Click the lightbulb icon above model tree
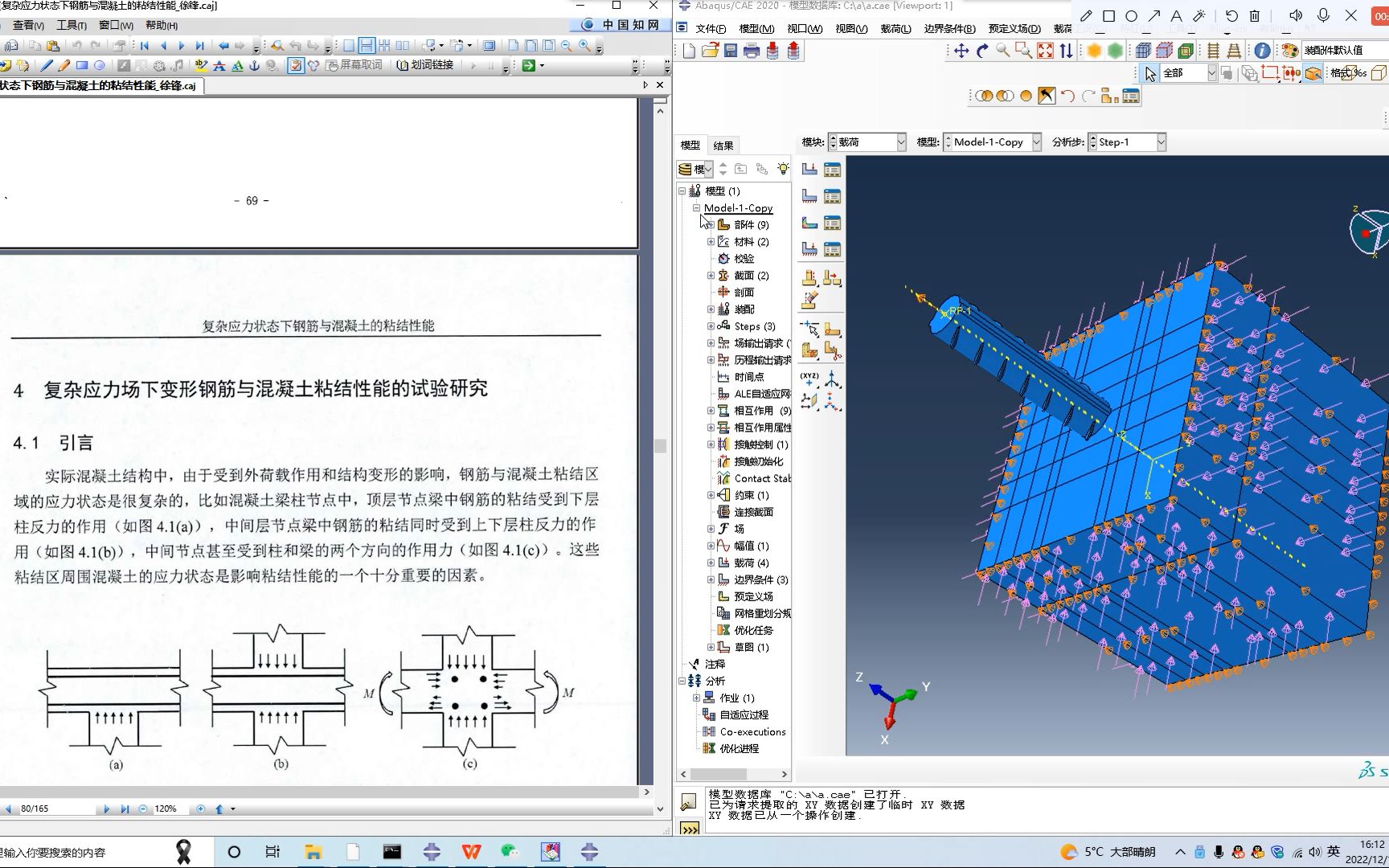 click(783, 169)
